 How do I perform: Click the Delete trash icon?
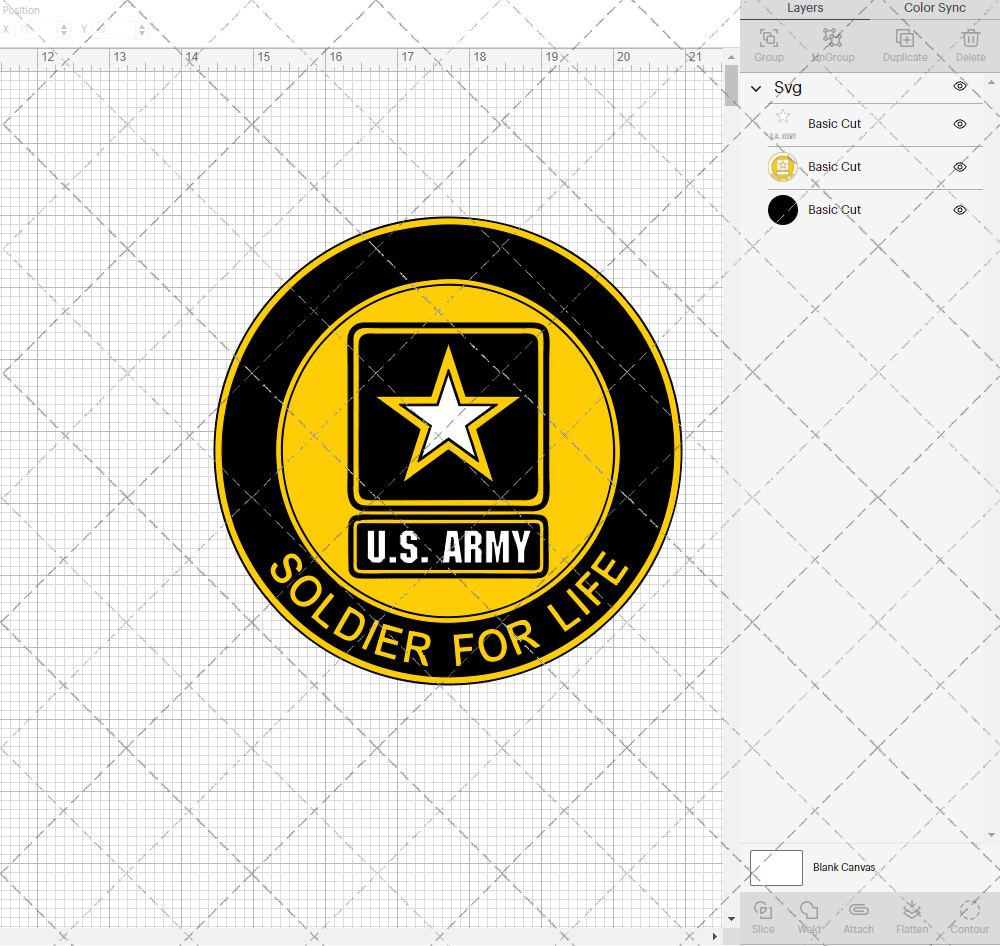click(971, 38)
